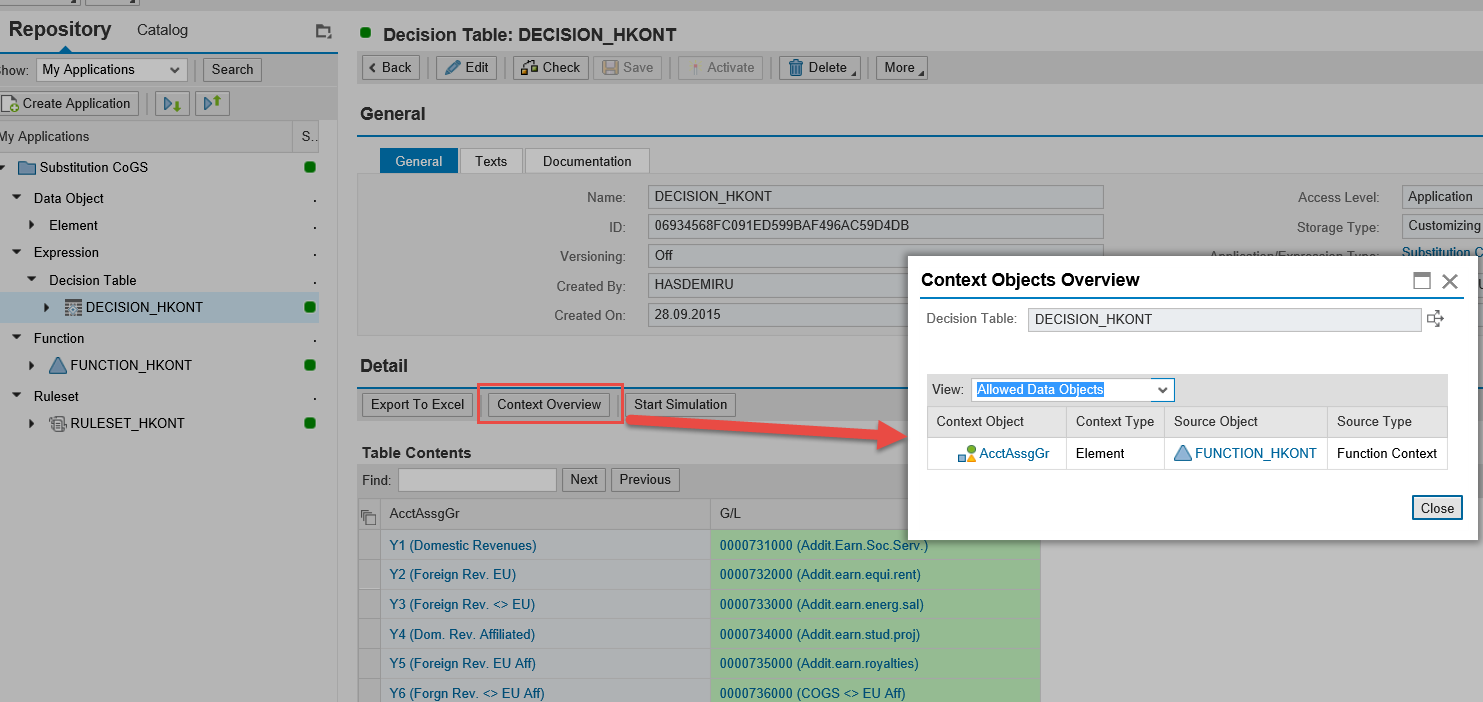The height and width of the screenshot is (702, 1483).
Task: Select the Y1 (Domestic Revenues) row selector
Action: click(368, 545)
